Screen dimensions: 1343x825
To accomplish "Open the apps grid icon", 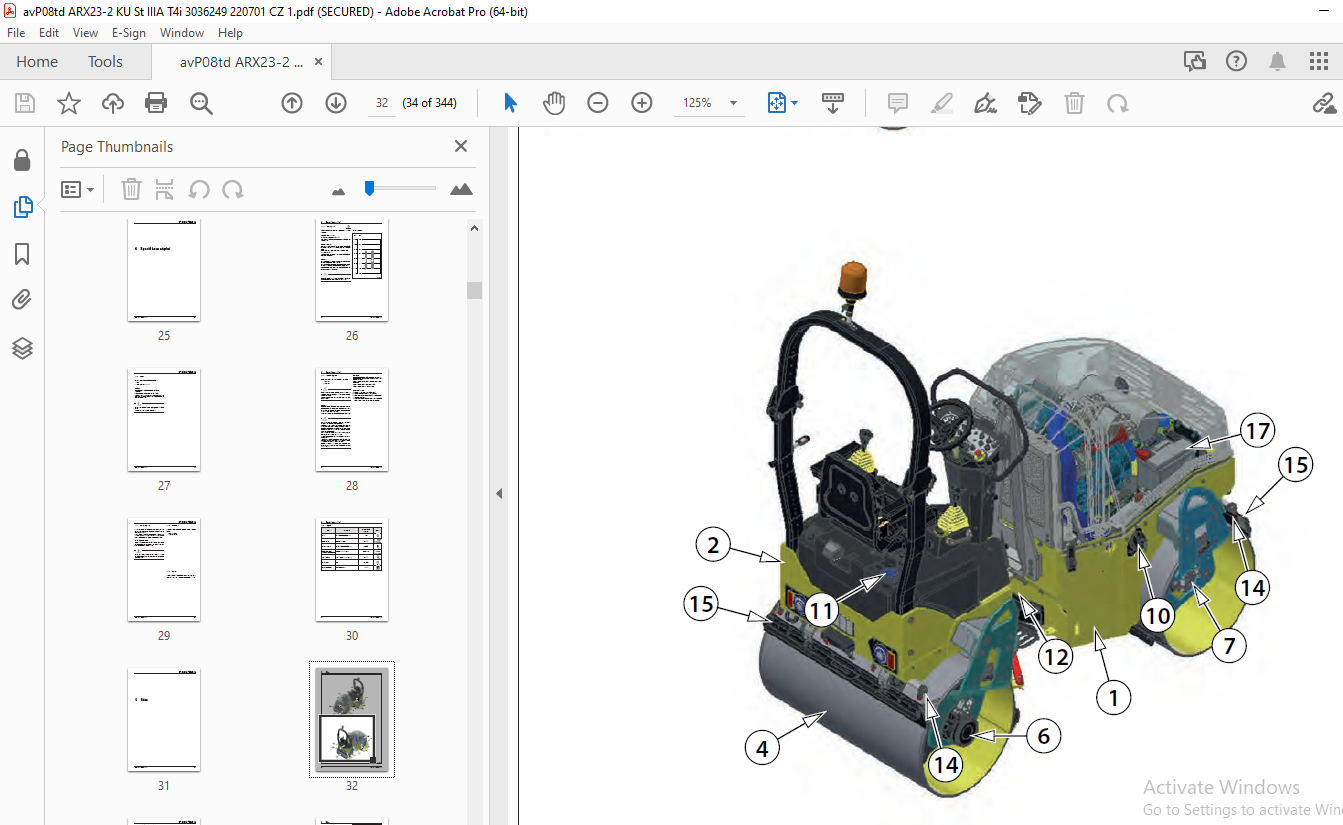I will pyautogui.click(x=1319, y=62).
